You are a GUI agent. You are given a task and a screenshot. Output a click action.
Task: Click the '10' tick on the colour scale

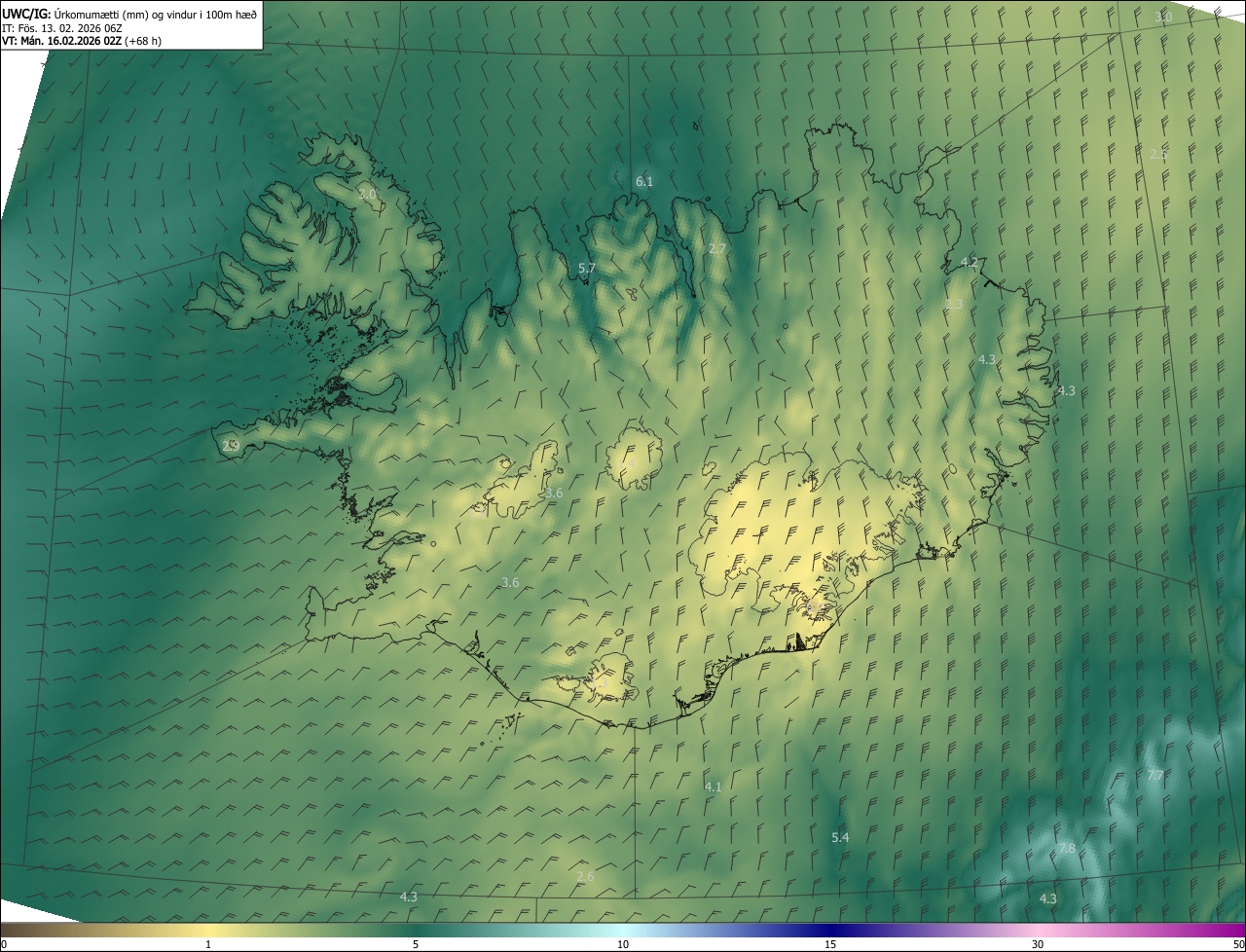coord(623,945)
